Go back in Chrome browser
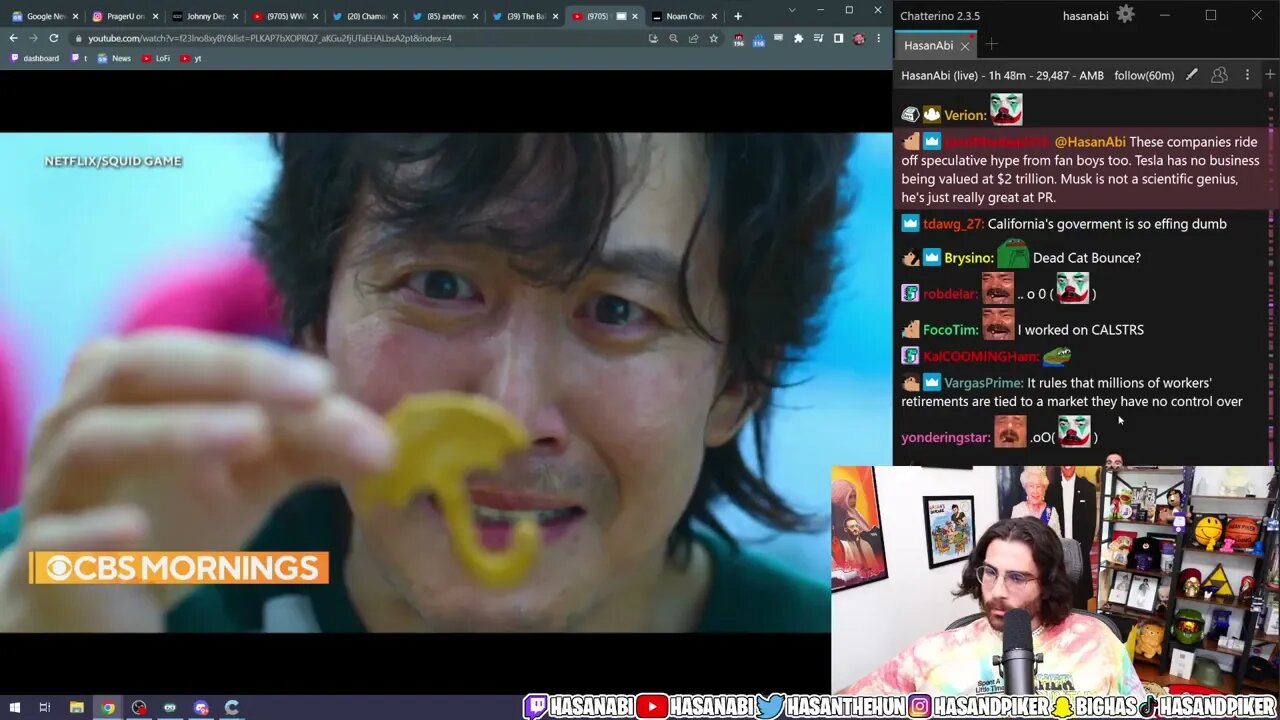The image size is (1280, 720). [13, 38]
